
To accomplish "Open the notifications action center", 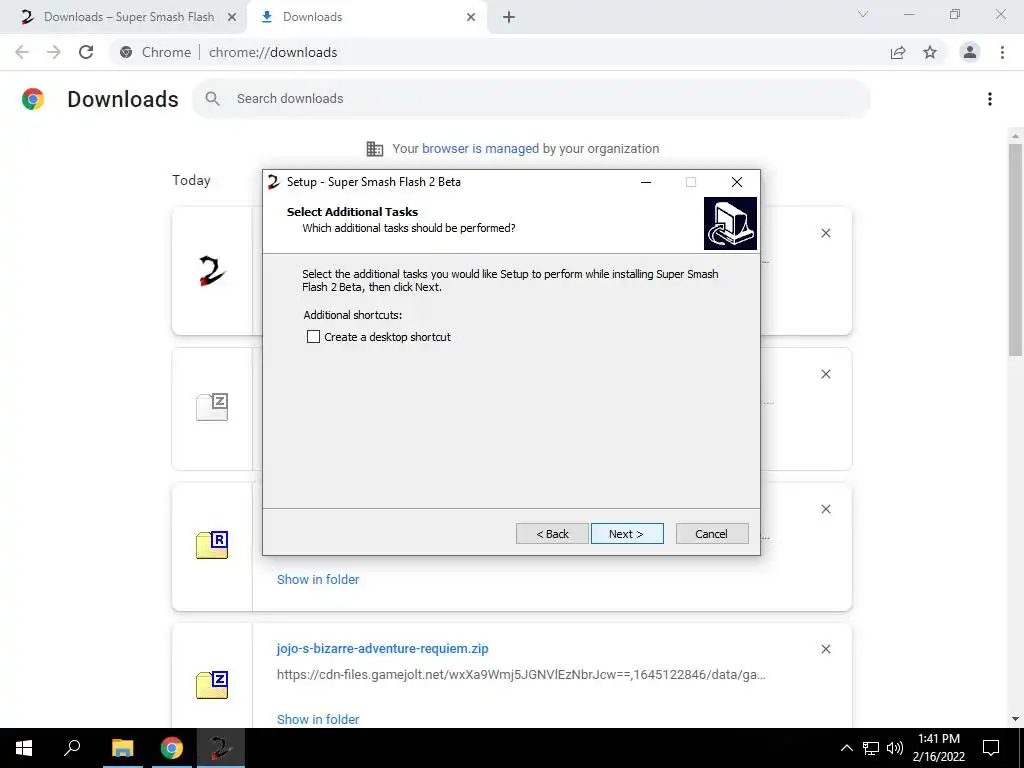I will point(991,748).
